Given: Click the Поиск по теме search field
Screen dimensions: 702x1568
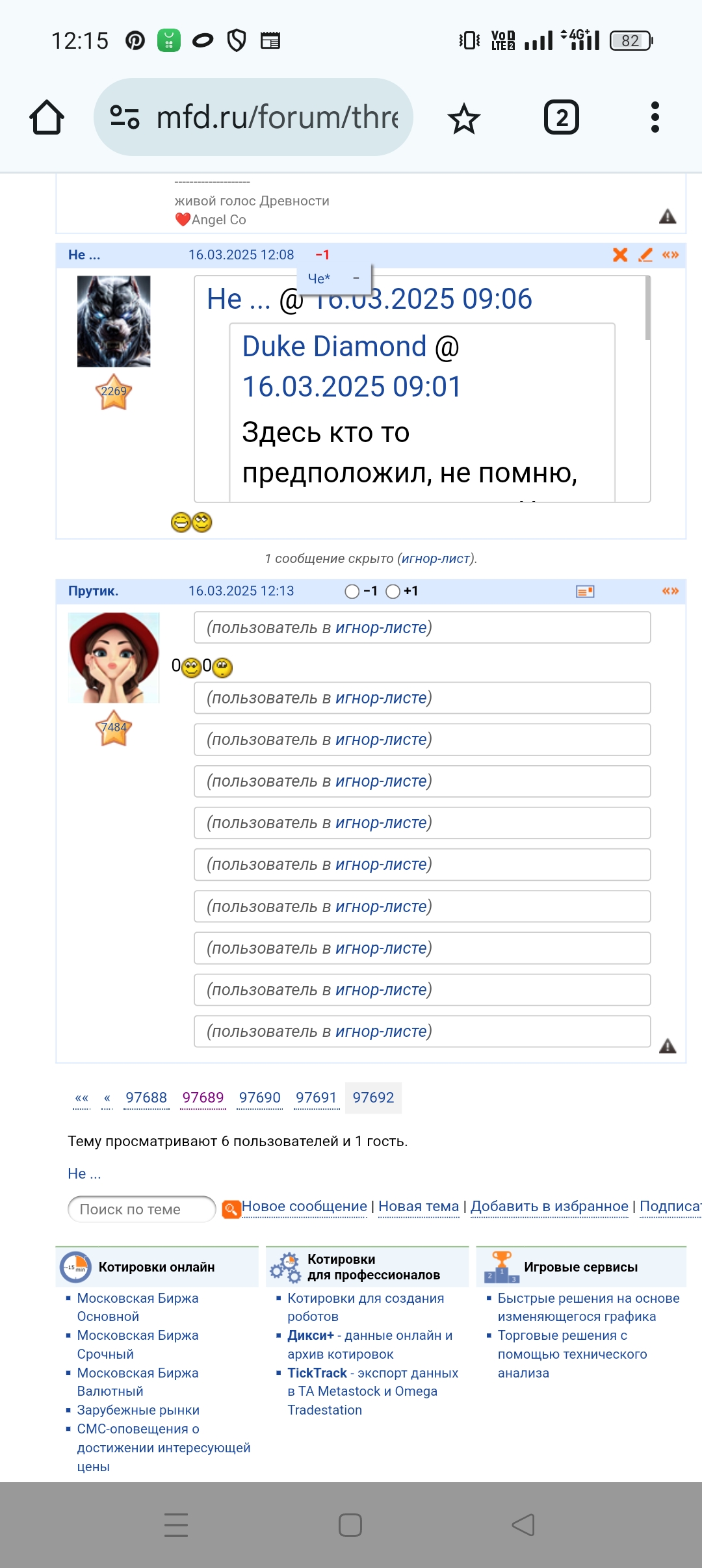Looking at the screenshot, I should [x=141, y=1209].
